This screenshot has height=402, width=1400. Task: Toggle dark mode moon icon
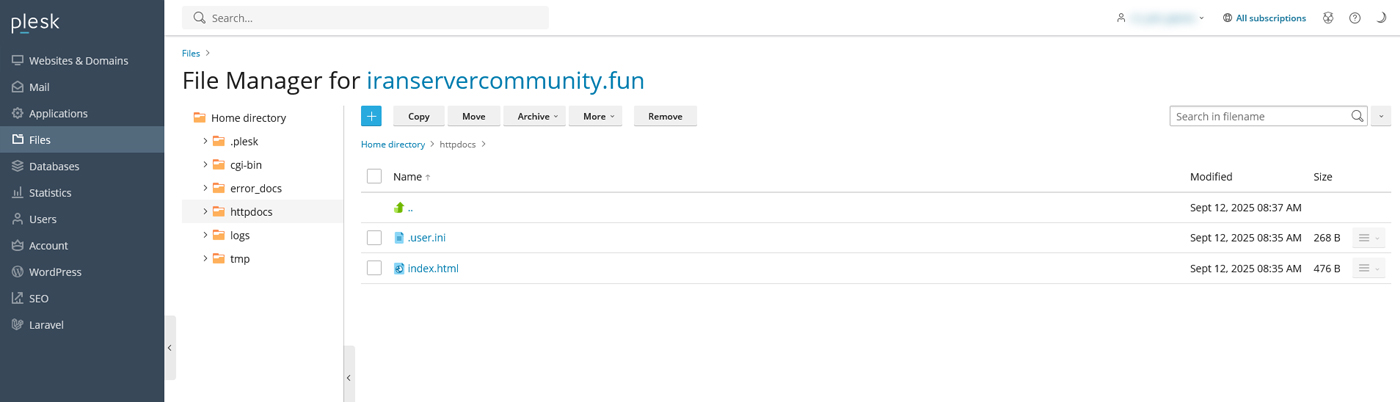pos(1381,18)
